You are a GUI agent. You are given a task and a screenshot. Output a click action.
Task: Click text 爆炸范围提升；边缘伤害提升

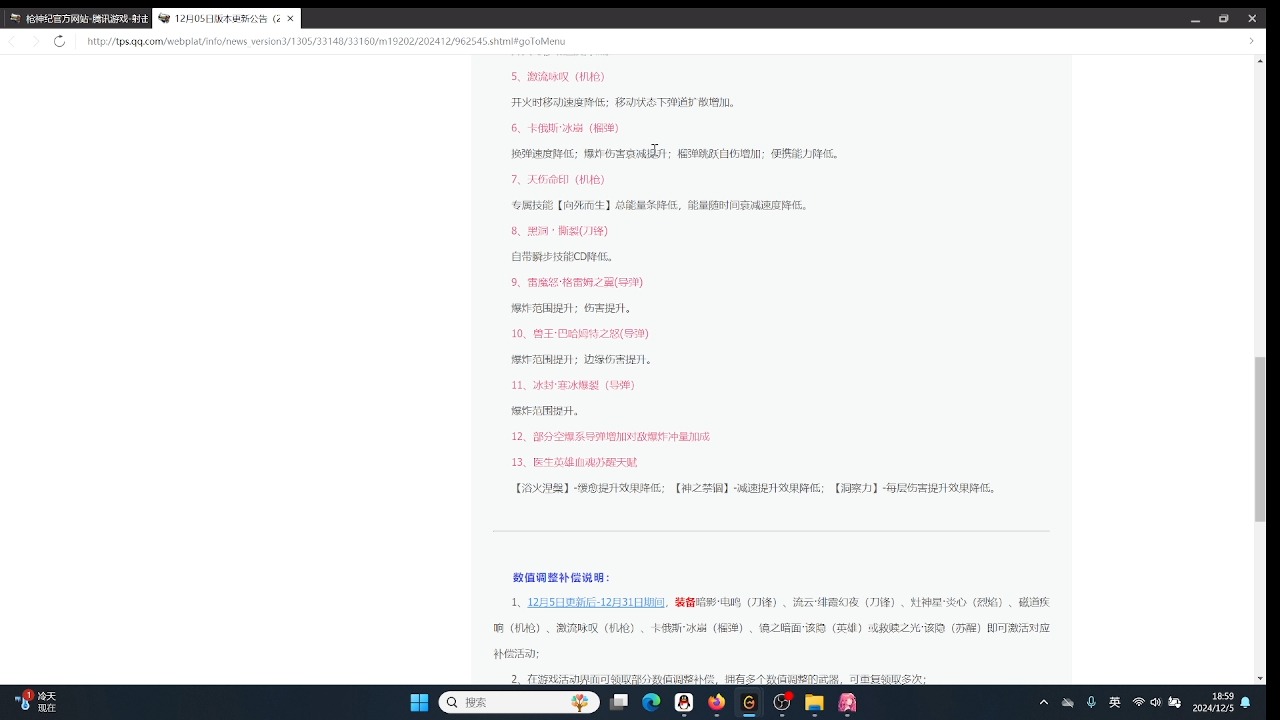point(581,359)
